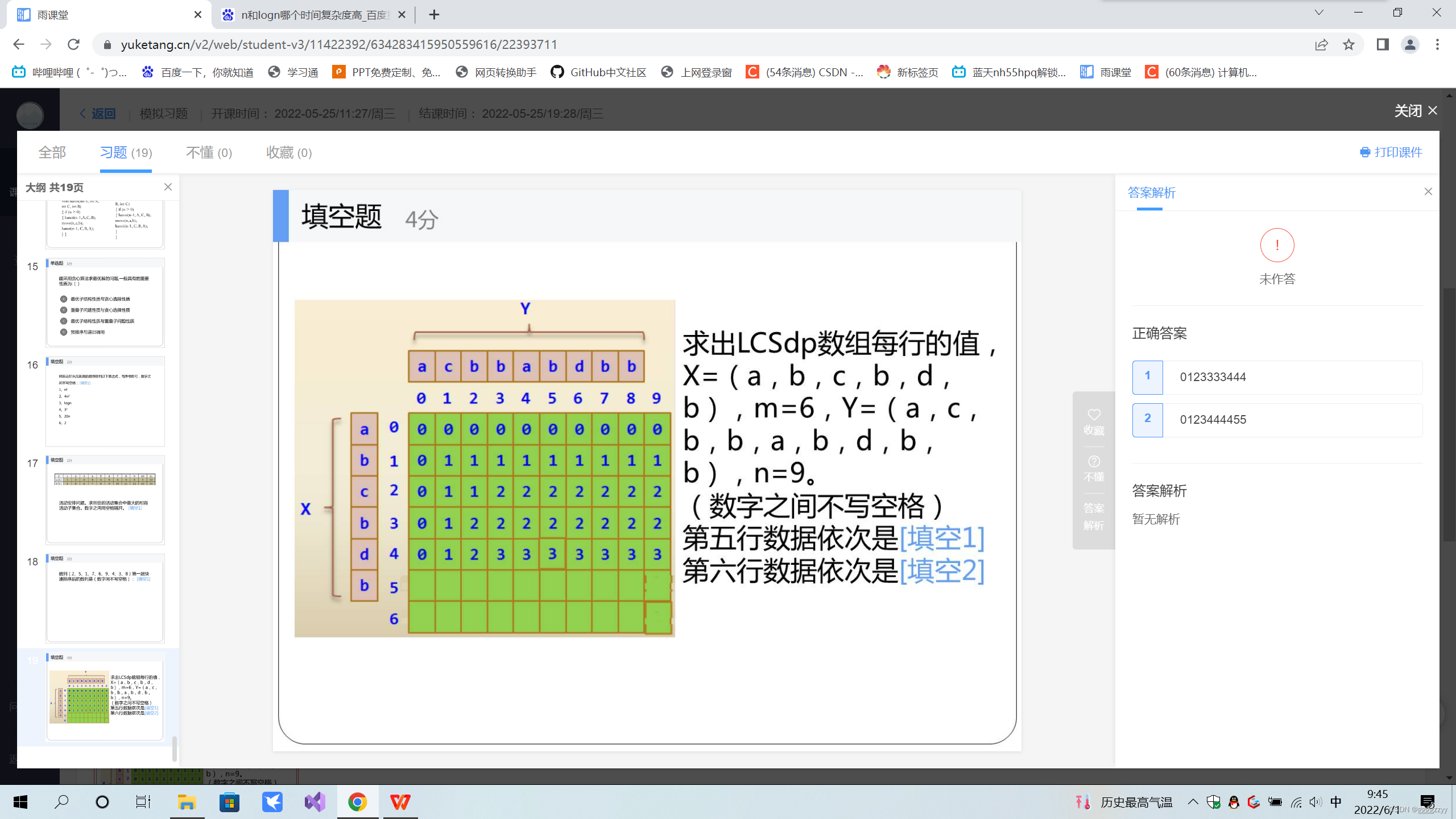Click the 不懂 question mark icon
Image resolution: width=1456 pixels, height=819 pixels.
point(1094,461)
